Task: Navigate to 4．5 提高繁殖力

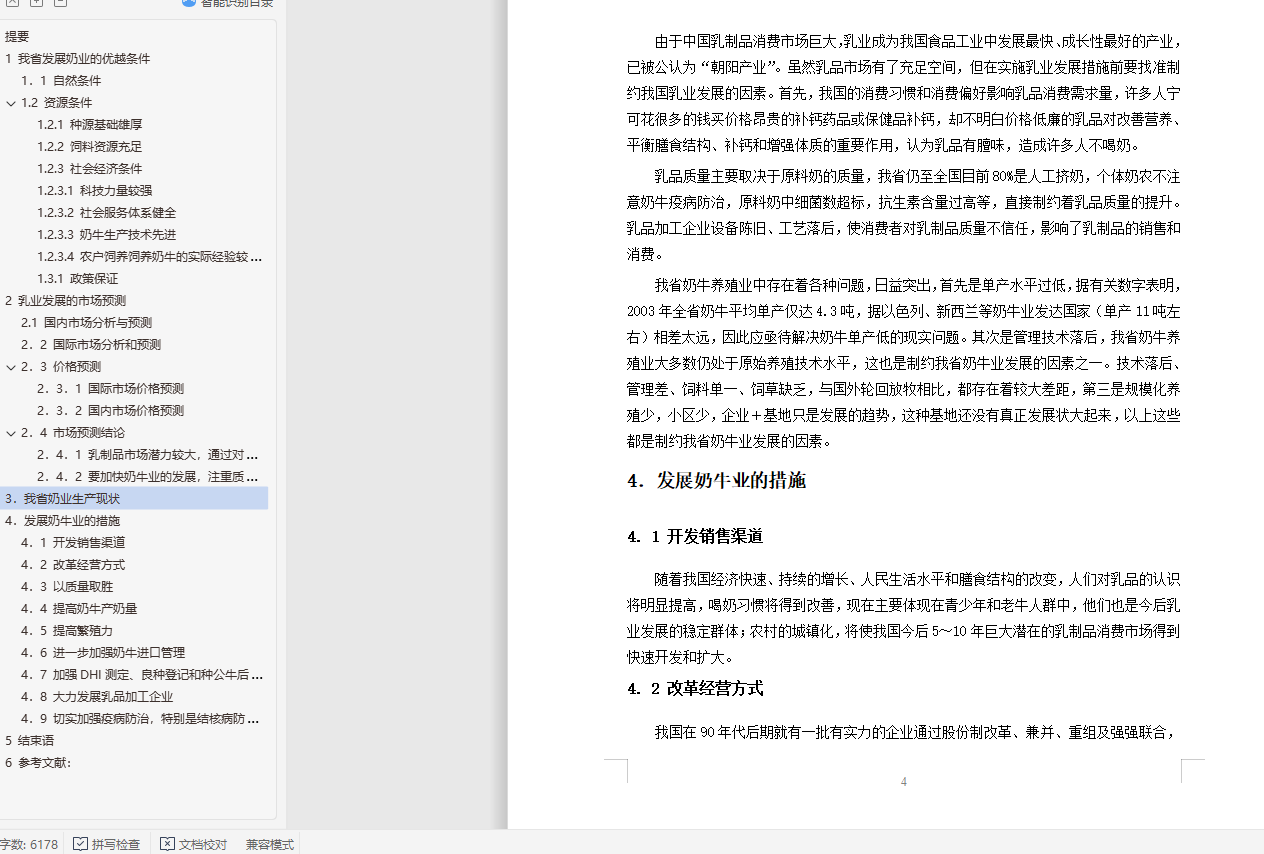Action: [67, 631]
